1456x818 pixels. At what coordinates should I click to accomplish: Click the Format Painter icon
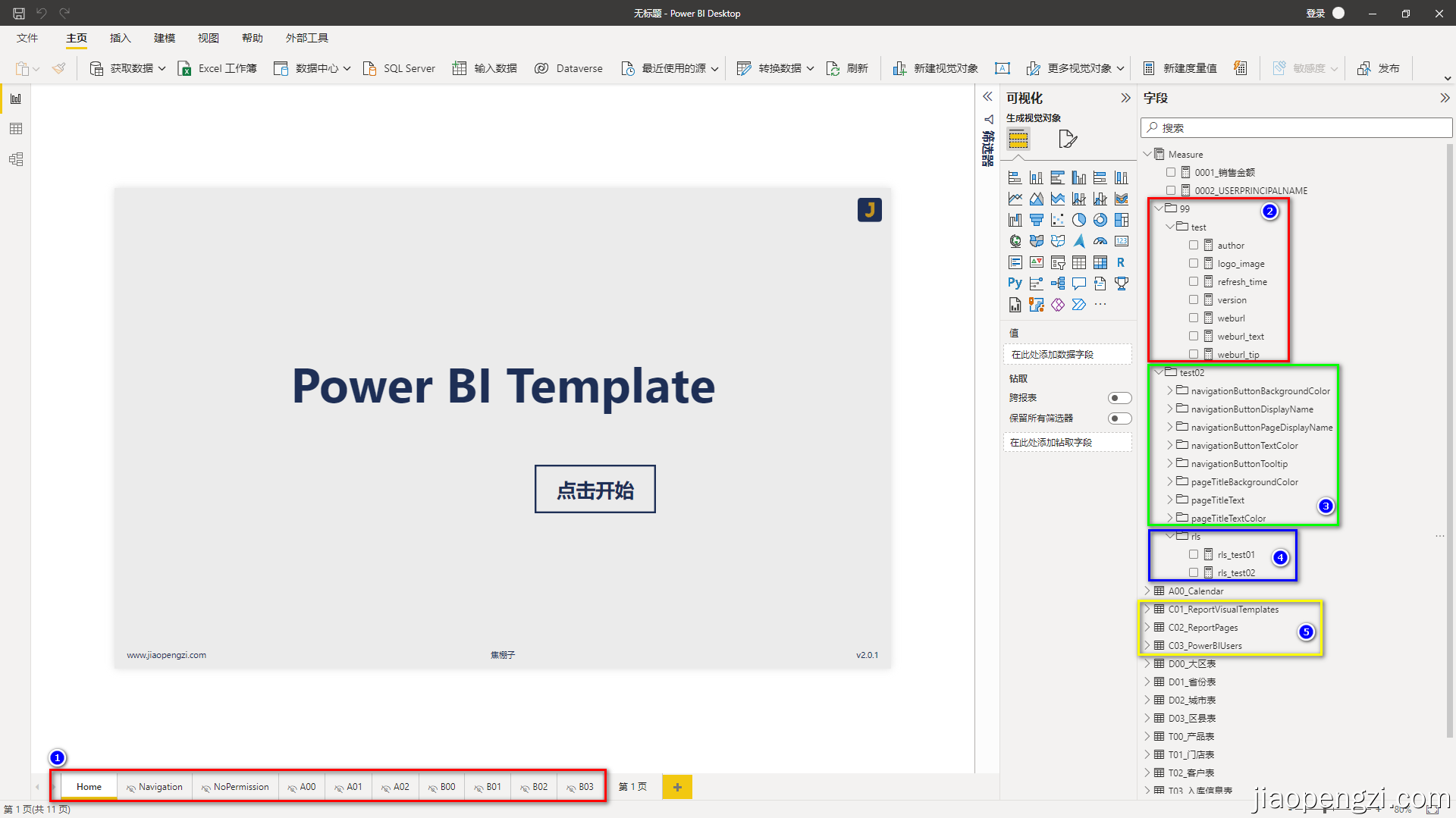58,68
